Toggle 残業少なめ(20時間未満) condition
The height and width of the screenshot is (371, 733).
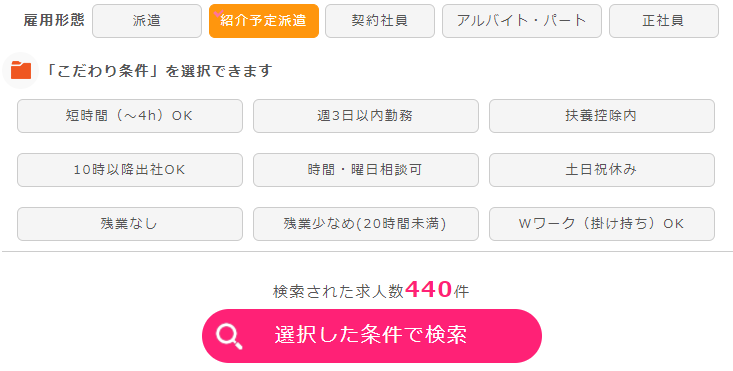[x=366, y=224]
